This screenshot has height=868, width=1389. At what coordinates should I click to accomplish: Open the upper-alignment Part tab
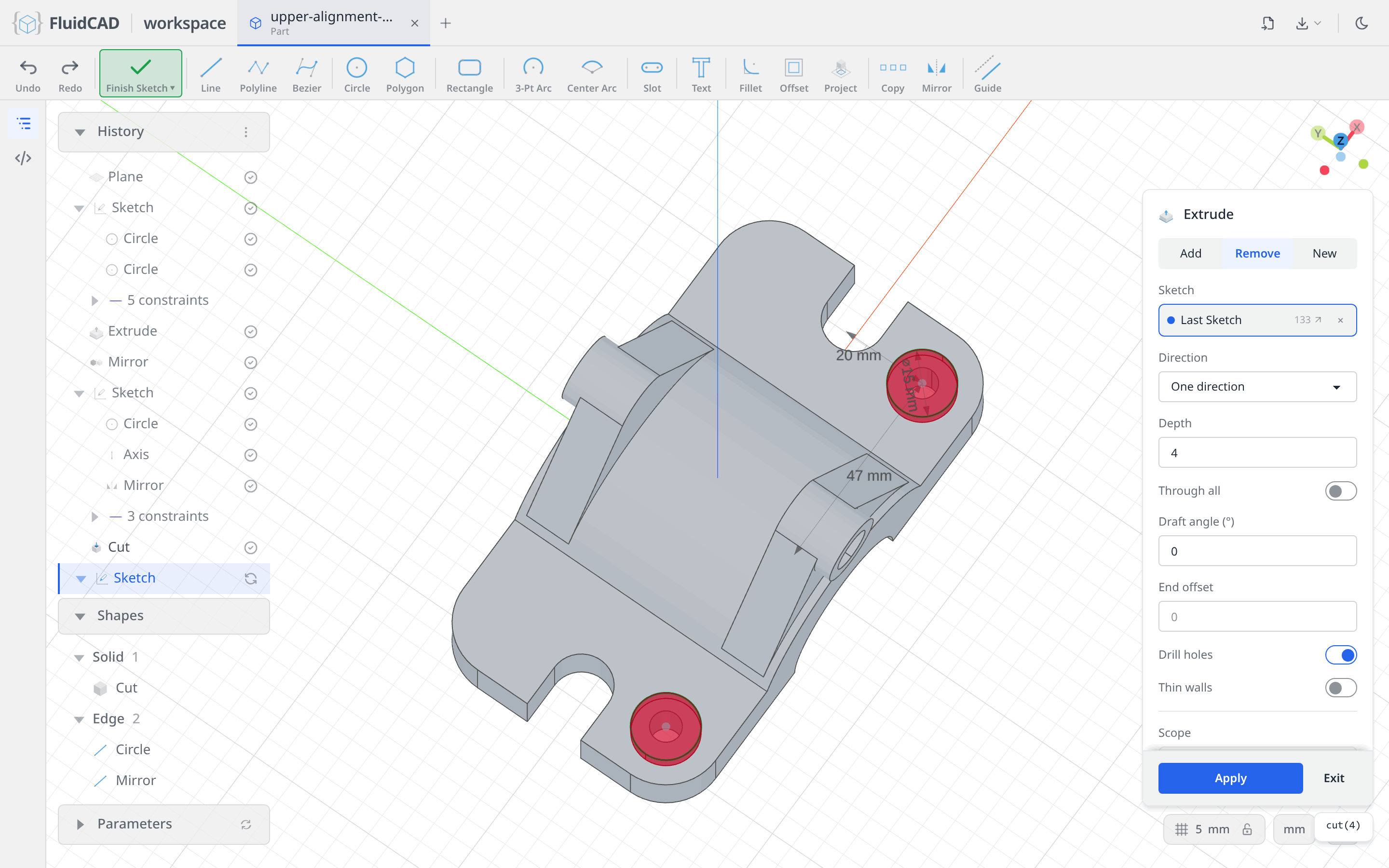pyautogui.click(x=333, y=23)
